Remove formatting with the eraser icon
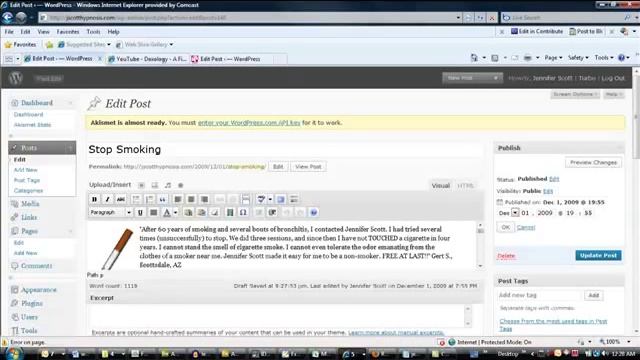 click(x=215, y=212)
